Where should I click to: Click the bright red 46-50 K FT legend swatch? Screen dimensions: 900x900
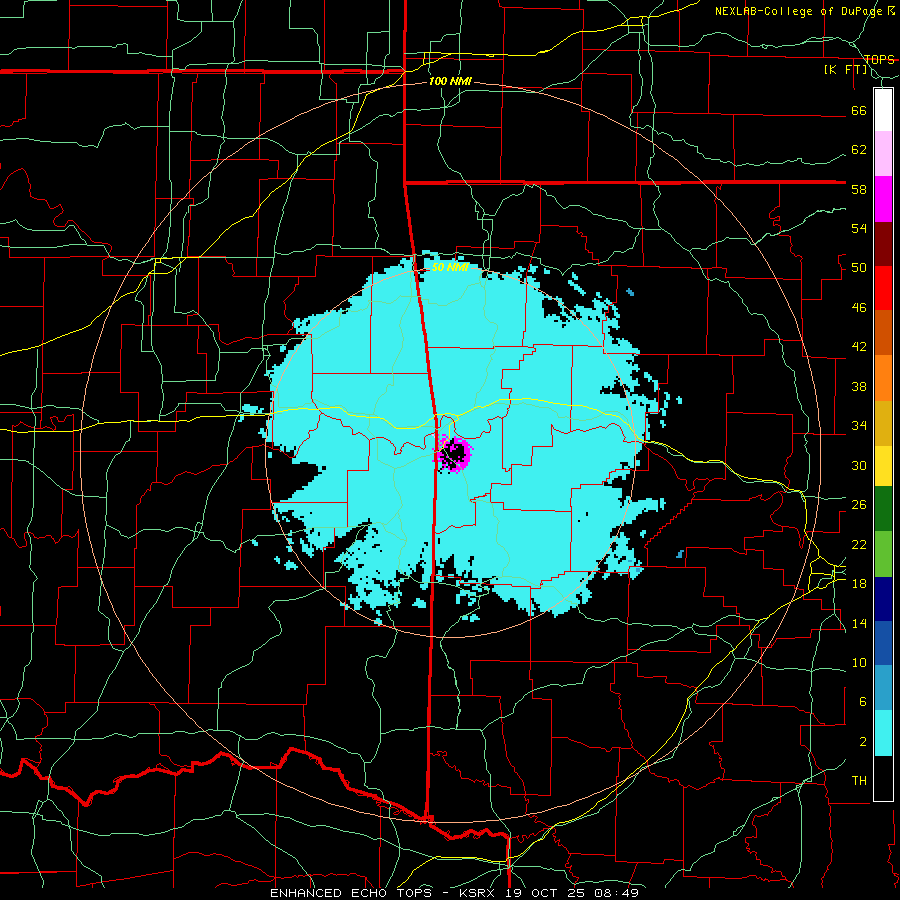(883, 288)
